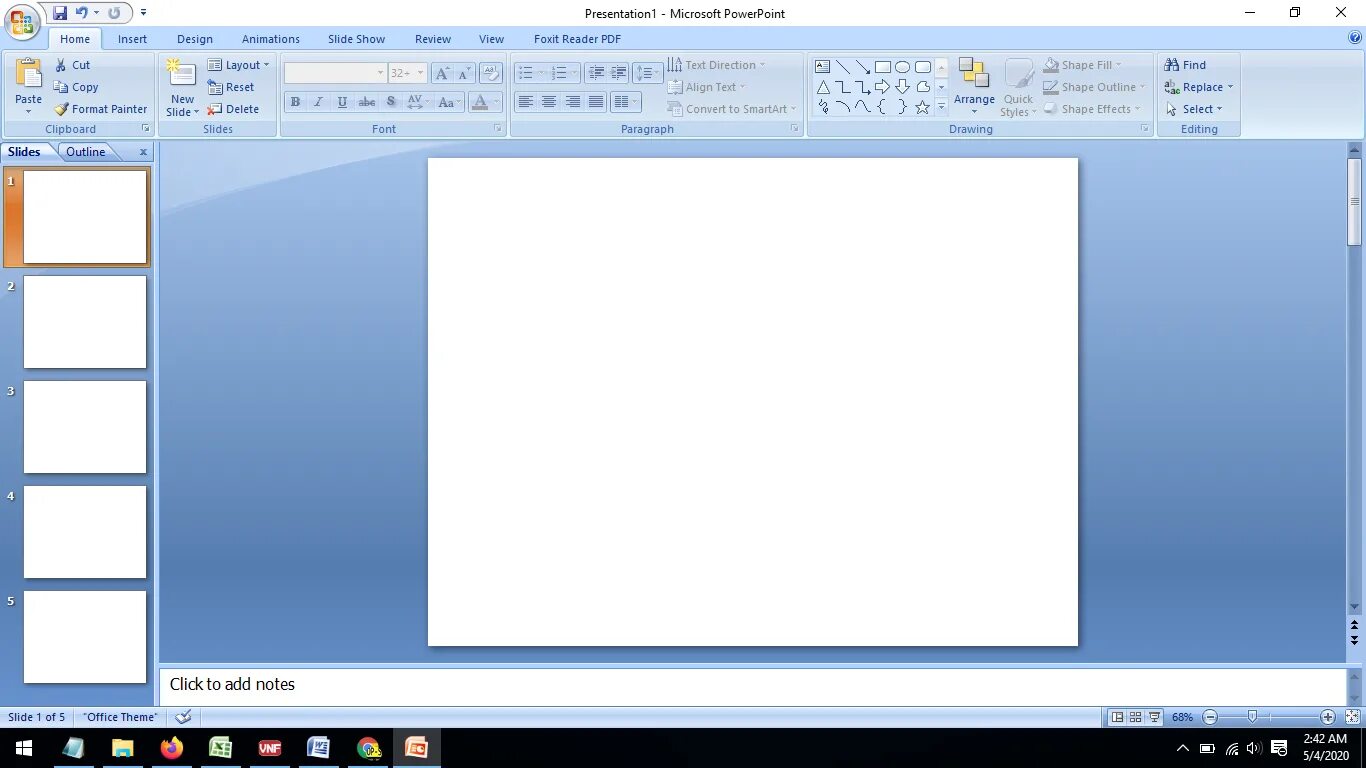Start Slide Show from status bar
Viewport: 1366px width, 768px height.
tap(1155, 717)
